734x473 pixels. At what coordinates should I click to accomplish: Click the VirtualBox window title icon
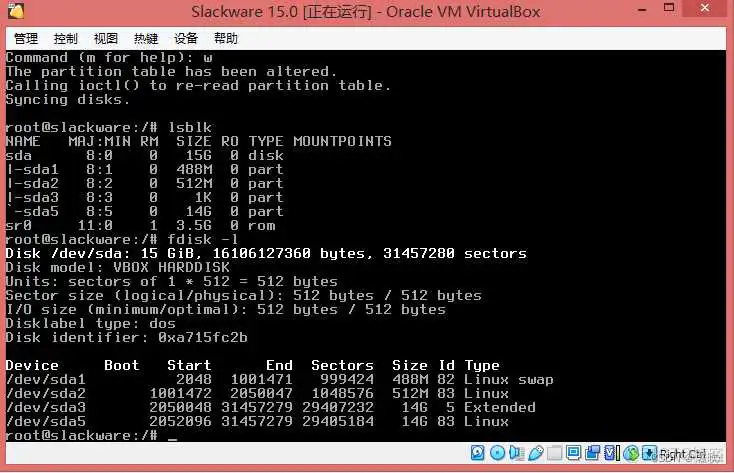point(16,11)
